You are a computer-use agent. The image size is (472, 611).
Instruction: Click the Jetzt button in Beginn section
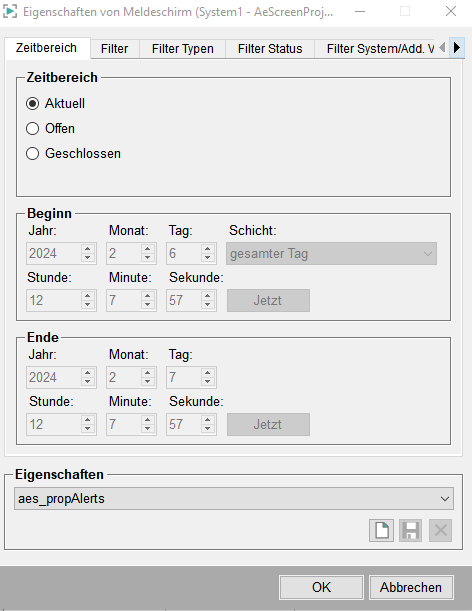[269, 300]
